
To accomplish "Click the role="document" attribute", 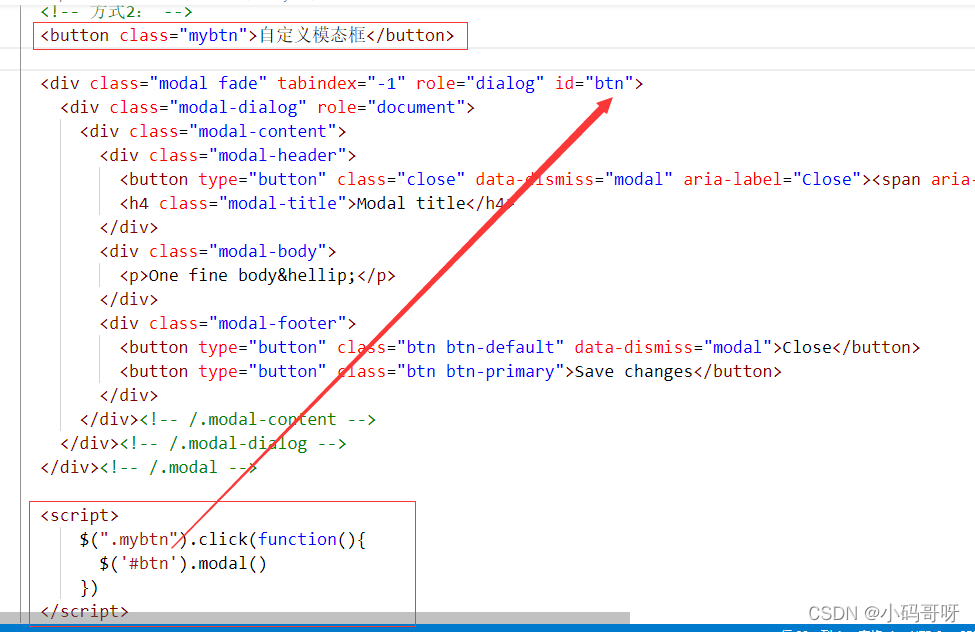I will (391, 108).
